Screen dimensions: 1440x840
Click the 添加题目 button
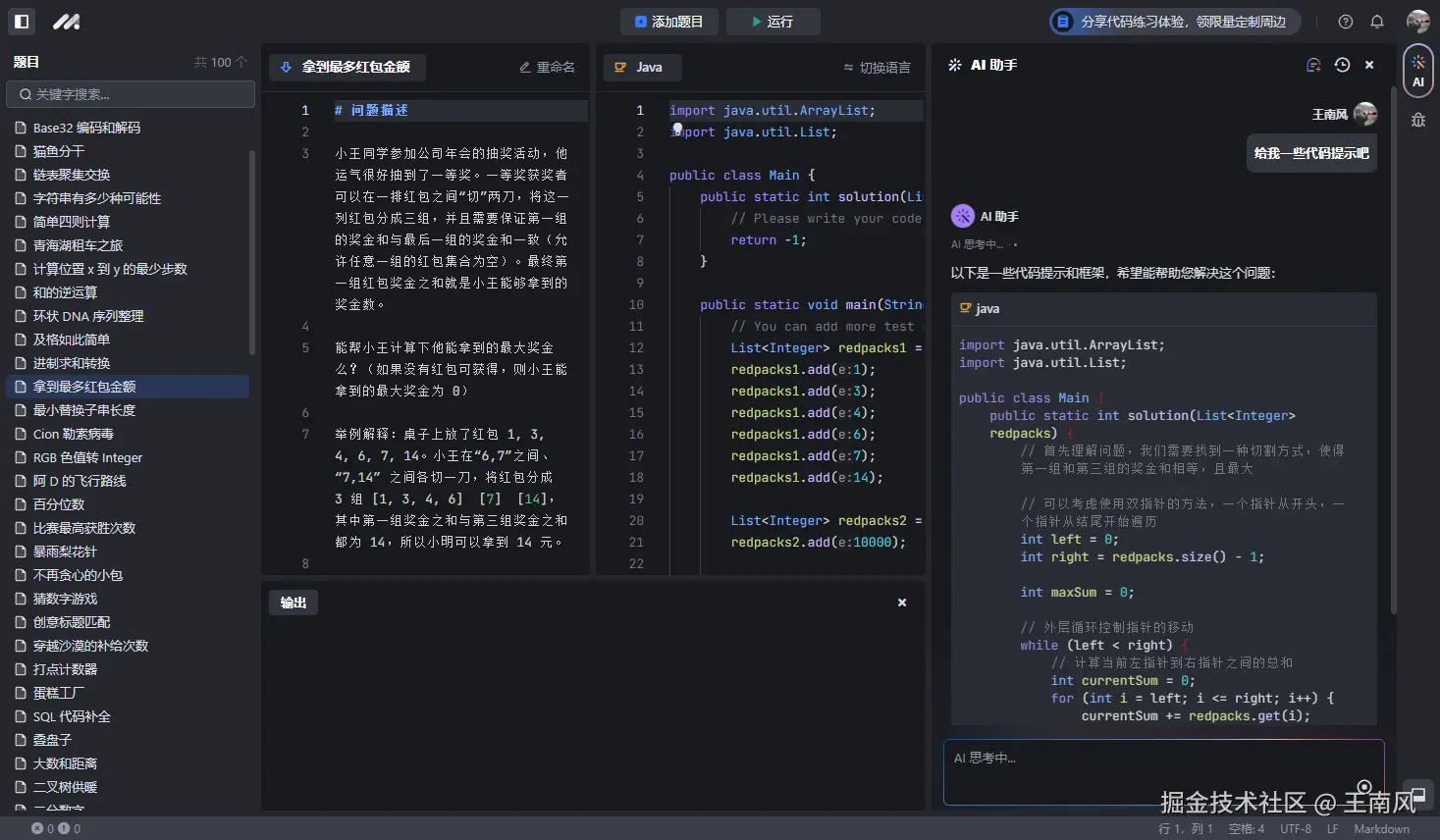click(668, 21)
